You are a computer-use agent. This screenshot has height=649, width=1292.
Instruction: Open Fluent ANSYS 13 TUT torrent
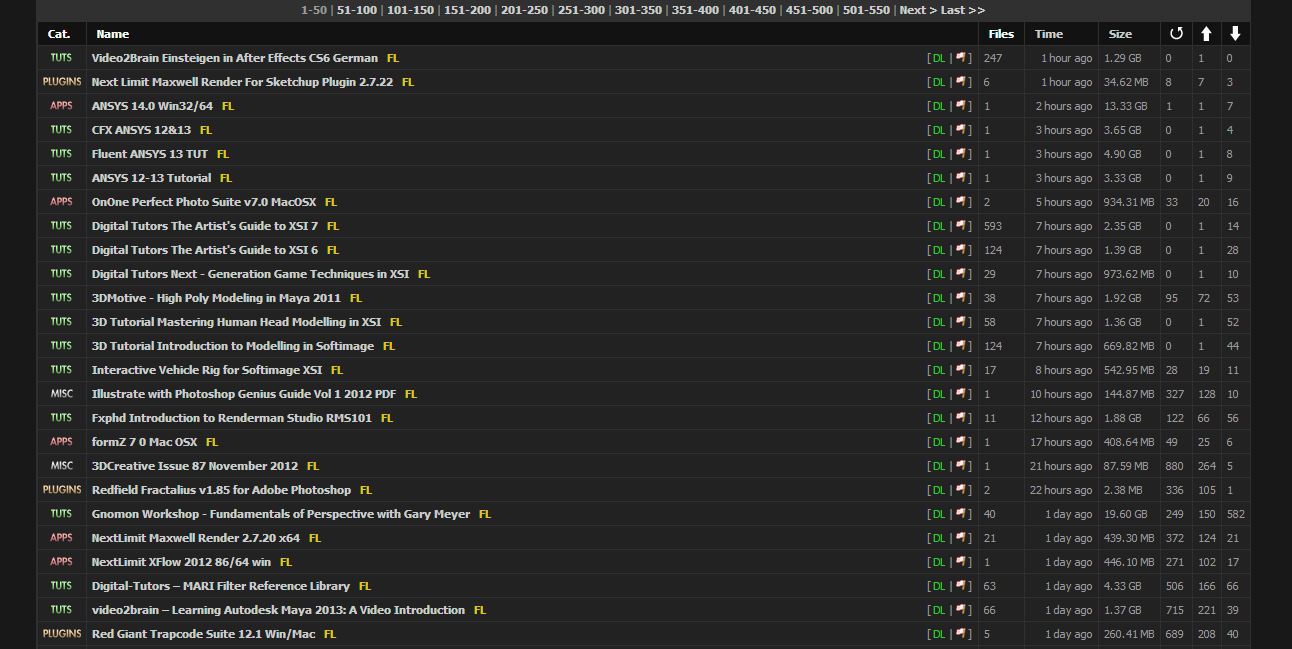pyautogui.click(x=150, y=154)
